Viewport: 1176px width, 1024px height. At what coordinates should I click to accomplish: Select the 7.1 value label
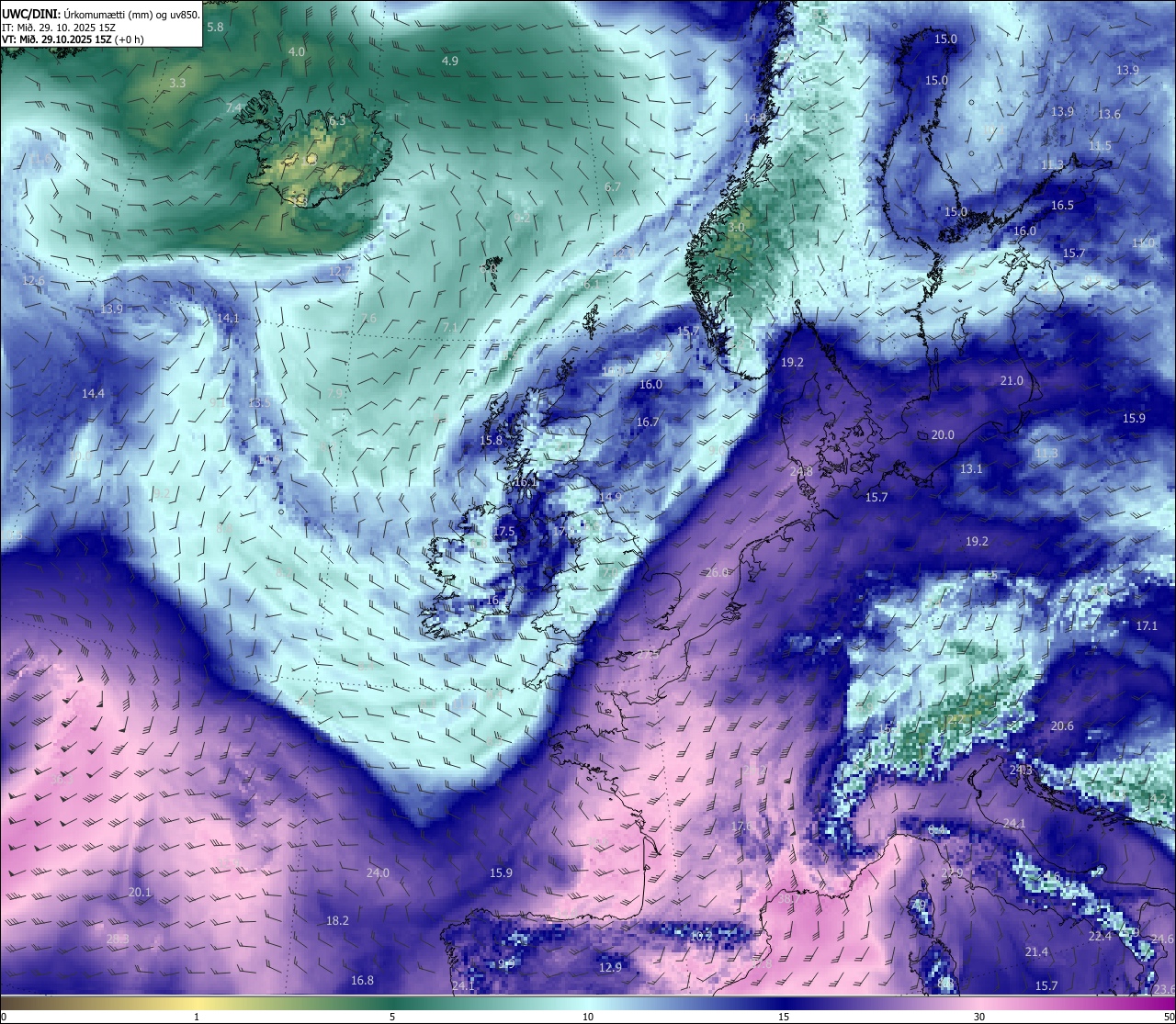450,328
